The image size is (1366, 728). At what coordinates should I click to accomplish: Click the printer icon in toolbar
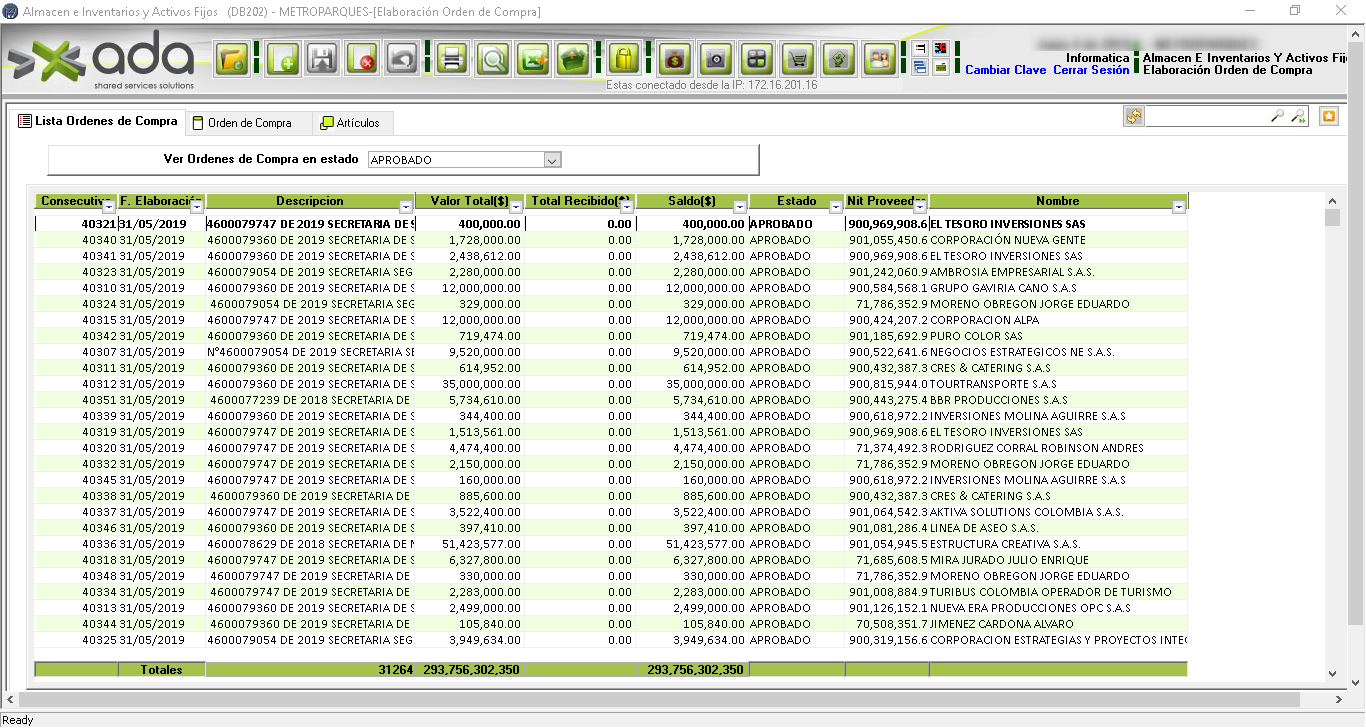[452, 60]
